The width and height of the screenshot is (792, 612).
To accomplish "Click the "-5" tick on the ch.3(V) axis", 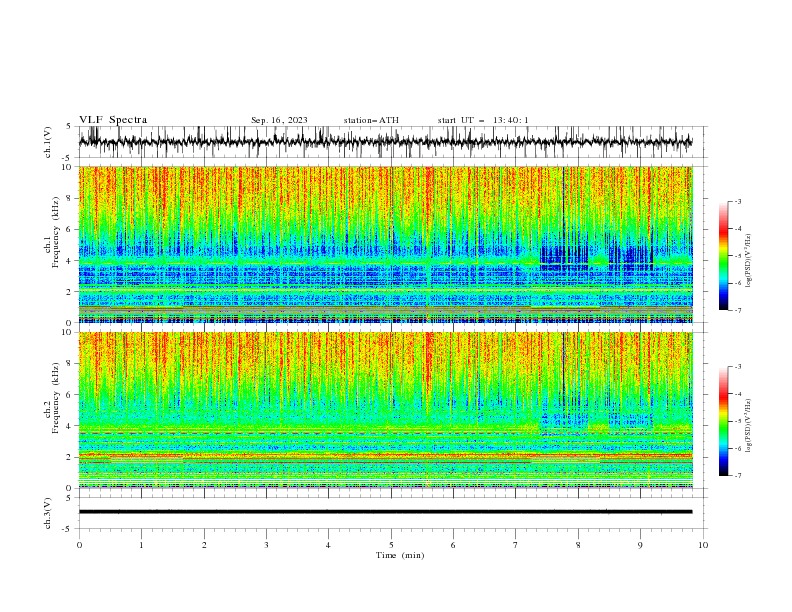I will [x=68, y=529].
